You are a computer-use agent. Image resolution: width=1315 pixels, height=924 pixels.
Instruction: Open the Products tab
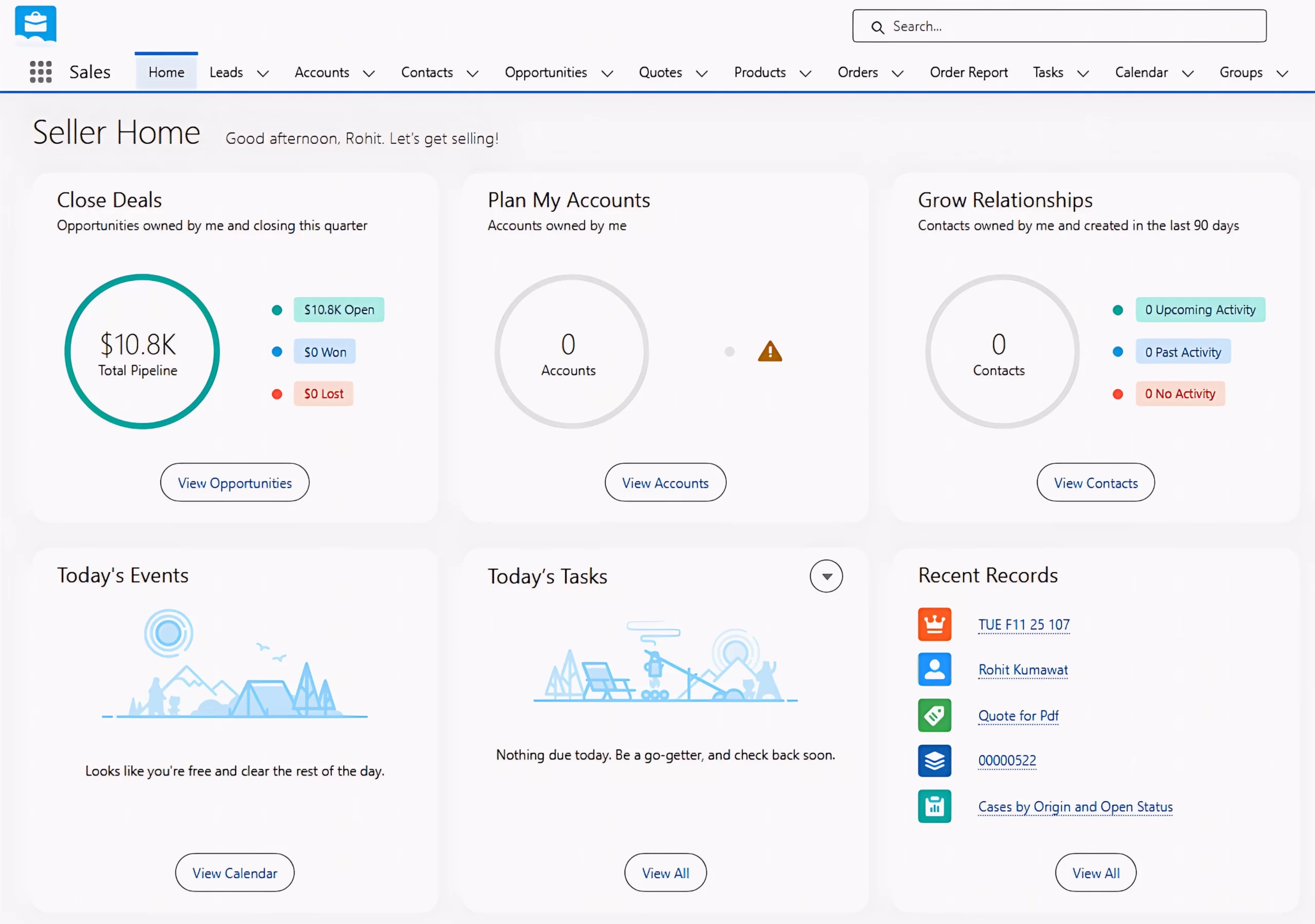(x=759, y=72)
